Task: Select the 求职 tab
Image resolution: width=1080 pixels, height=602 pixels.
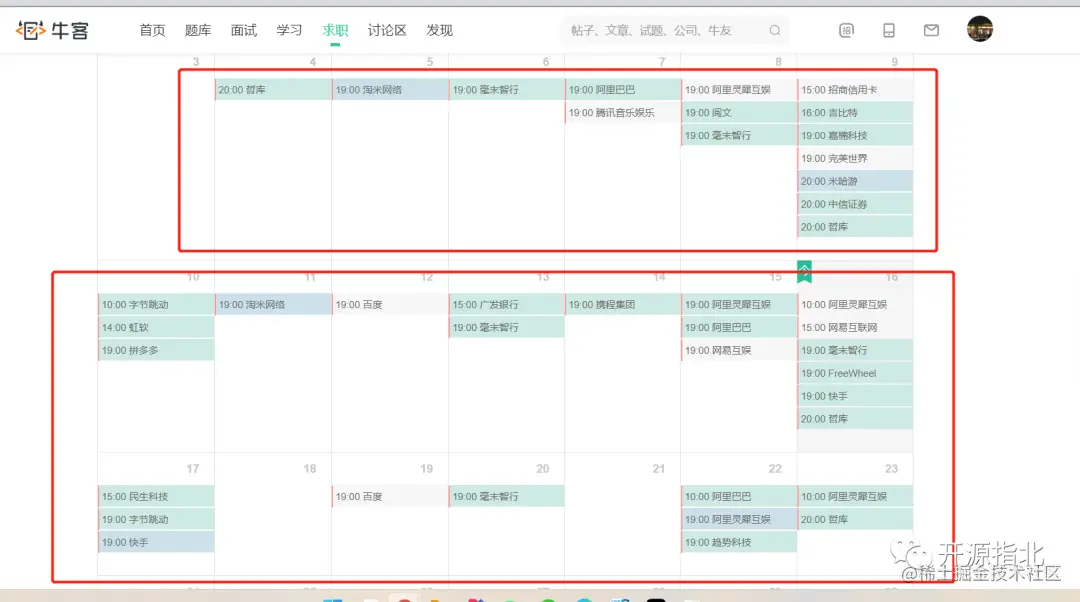Action: [x=335, y=30]
